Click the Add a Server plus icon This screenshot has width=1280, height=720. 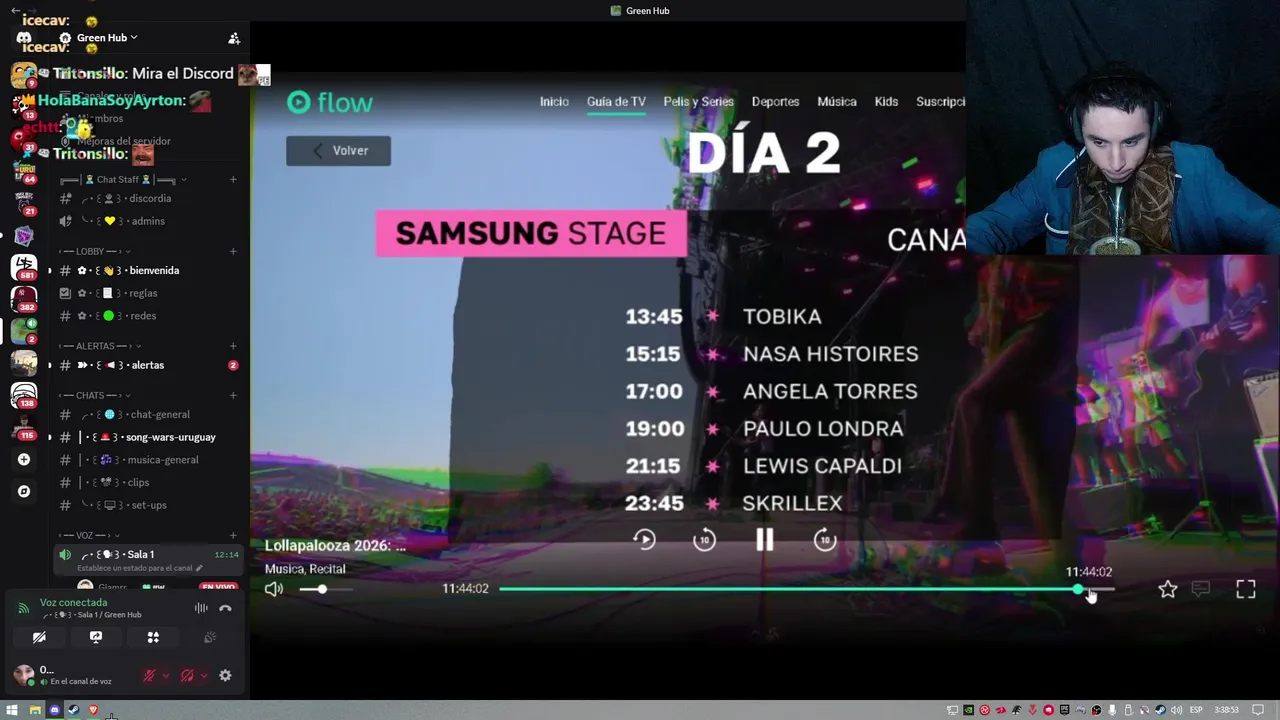tap(24, 460)
